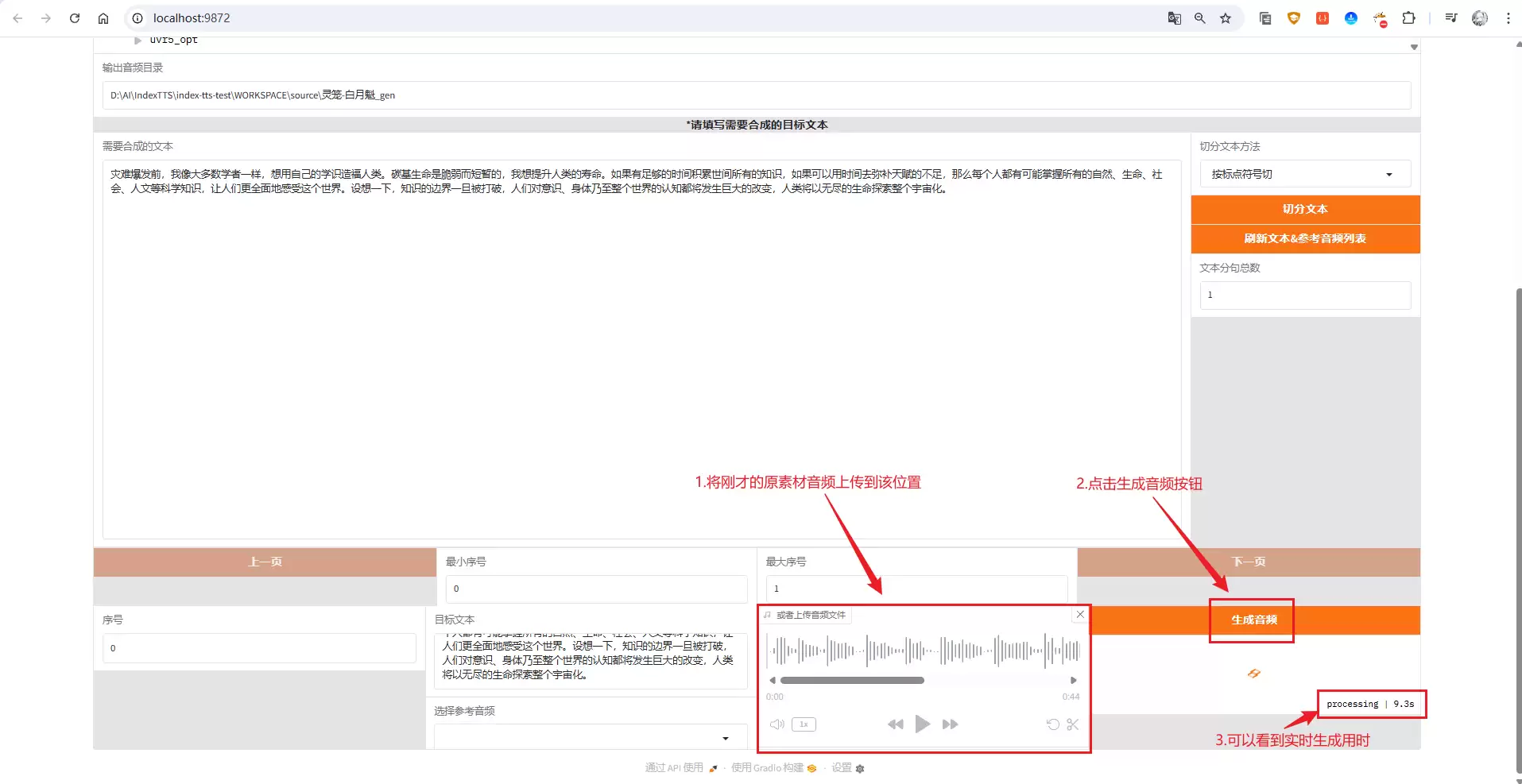This screenshot has height=784, width=1522.
Task: Remove the uploaded audio with X
Action: [1080, 614]
